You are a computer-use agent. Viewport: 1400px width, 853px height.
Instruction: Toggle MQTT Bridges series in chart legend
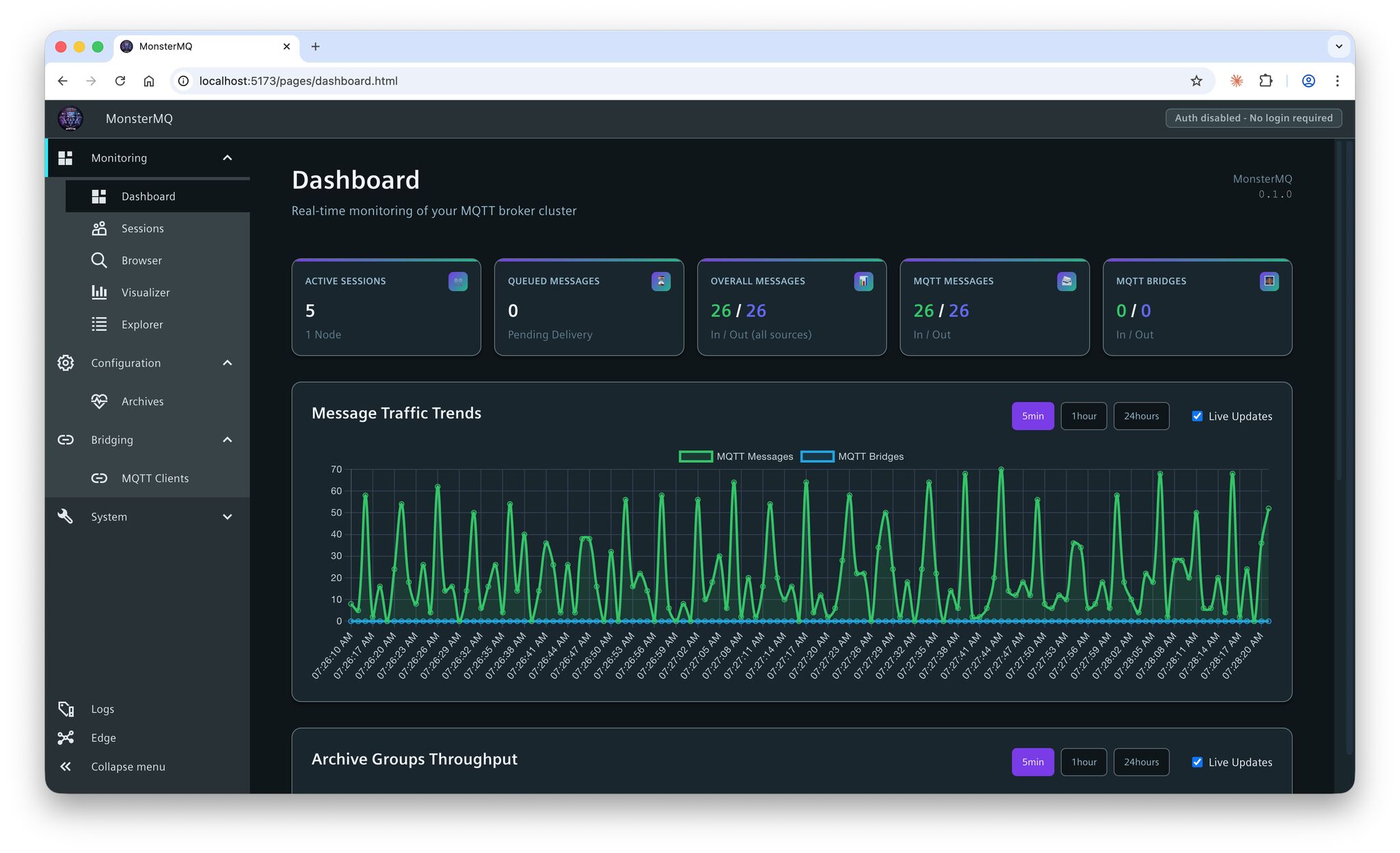pos(852,457)
